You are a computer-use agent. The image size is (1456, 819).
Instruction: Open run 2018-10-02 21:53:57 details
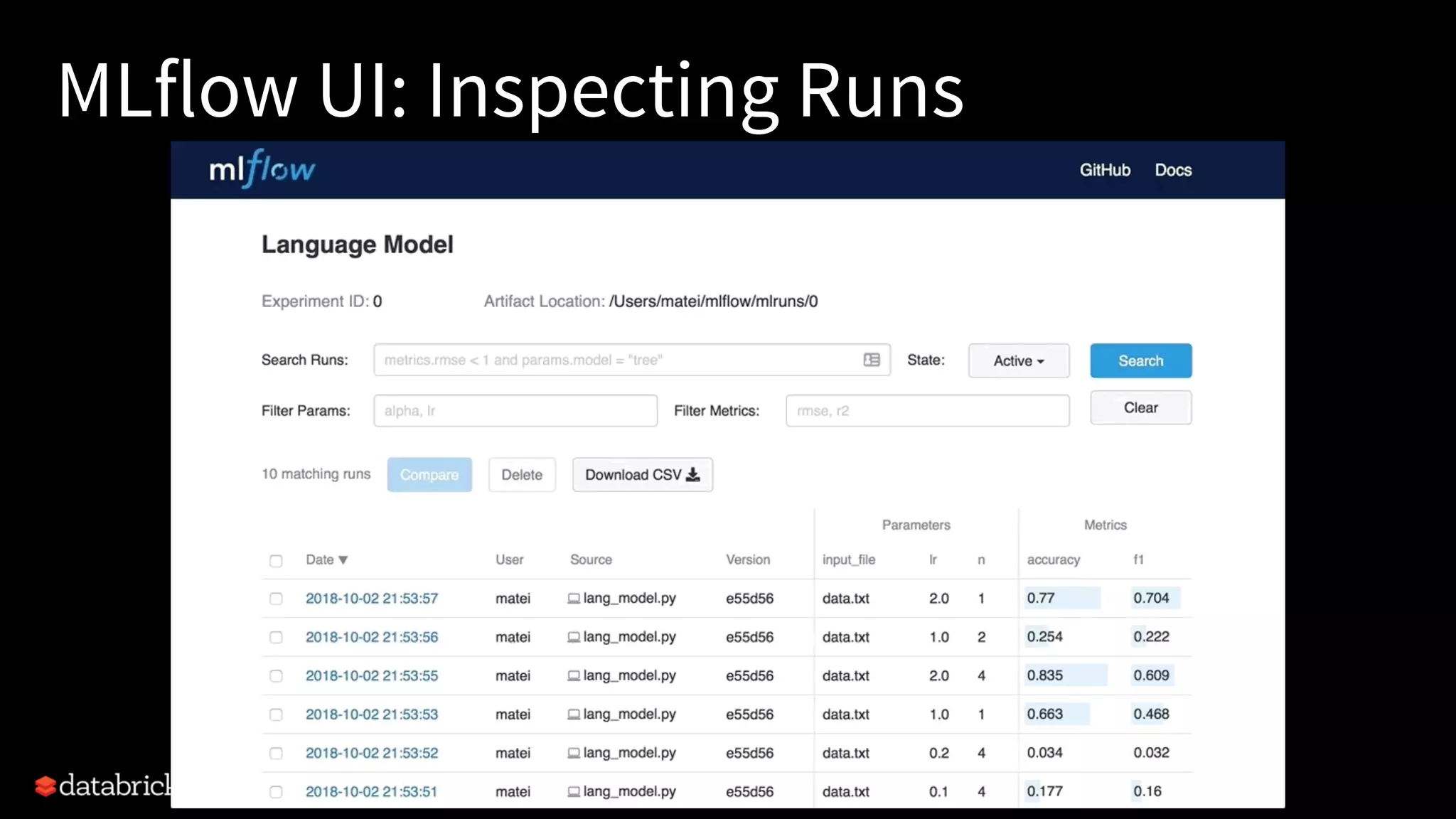(x=372, y=599)
